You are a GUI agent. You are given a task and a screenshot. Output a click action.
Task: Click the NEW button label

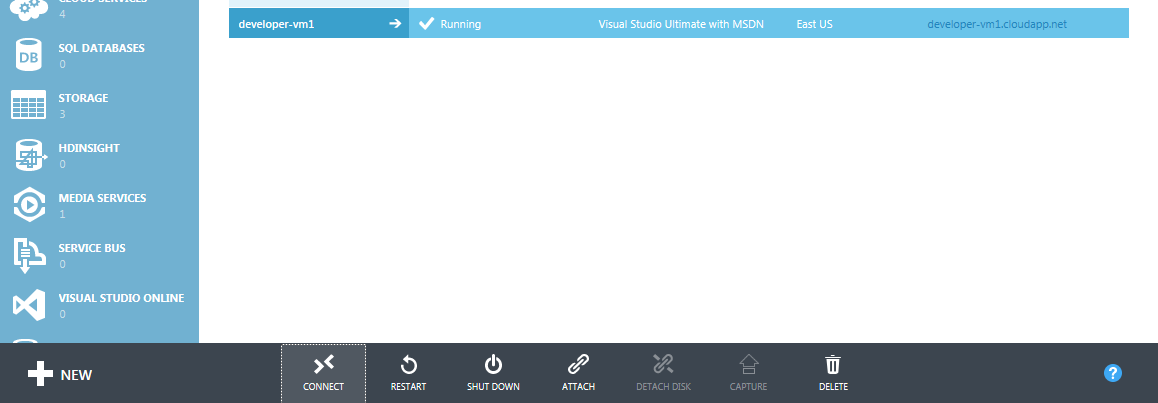[76, 375]
